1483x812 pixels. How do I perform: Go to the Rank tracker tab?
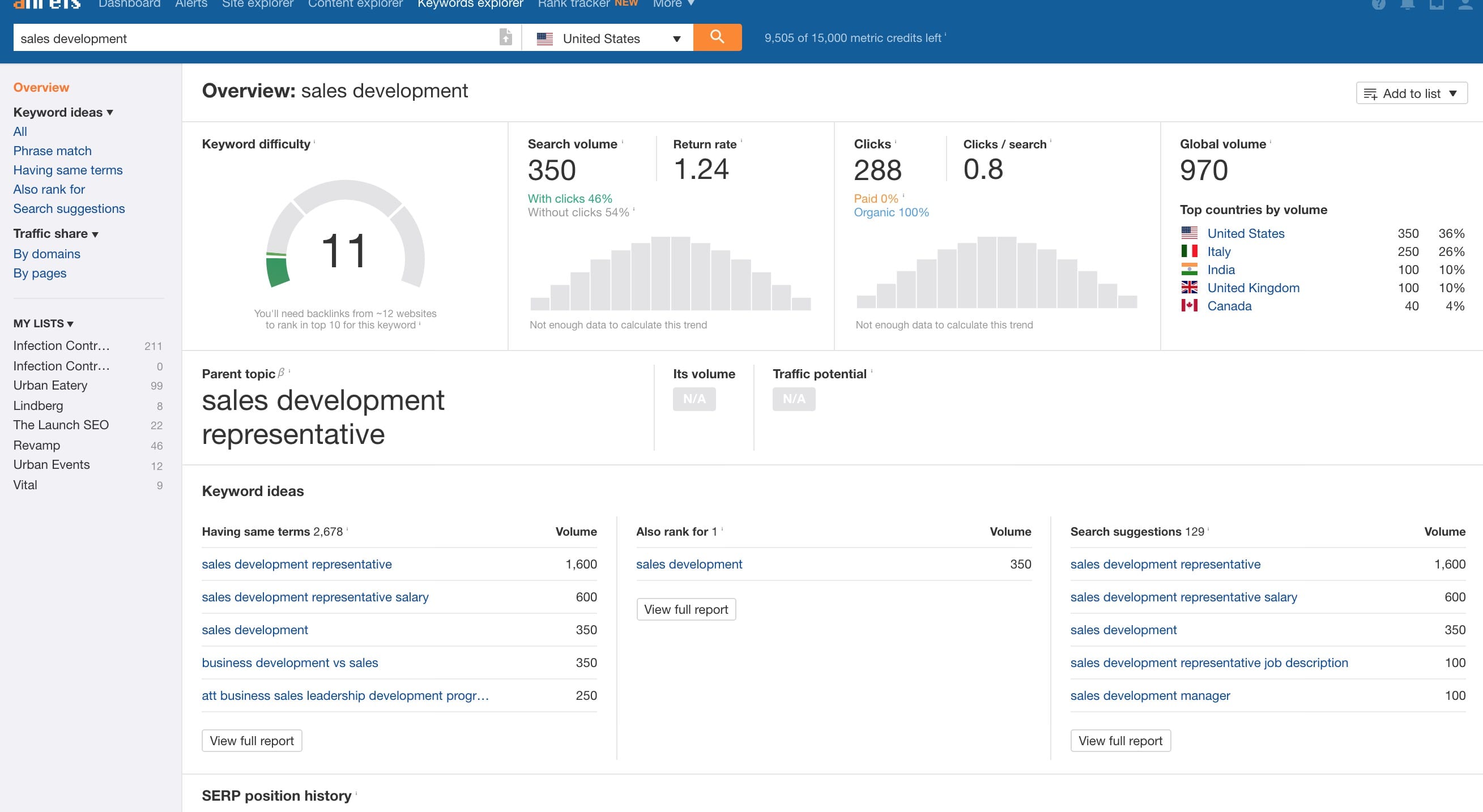(573, 5)
